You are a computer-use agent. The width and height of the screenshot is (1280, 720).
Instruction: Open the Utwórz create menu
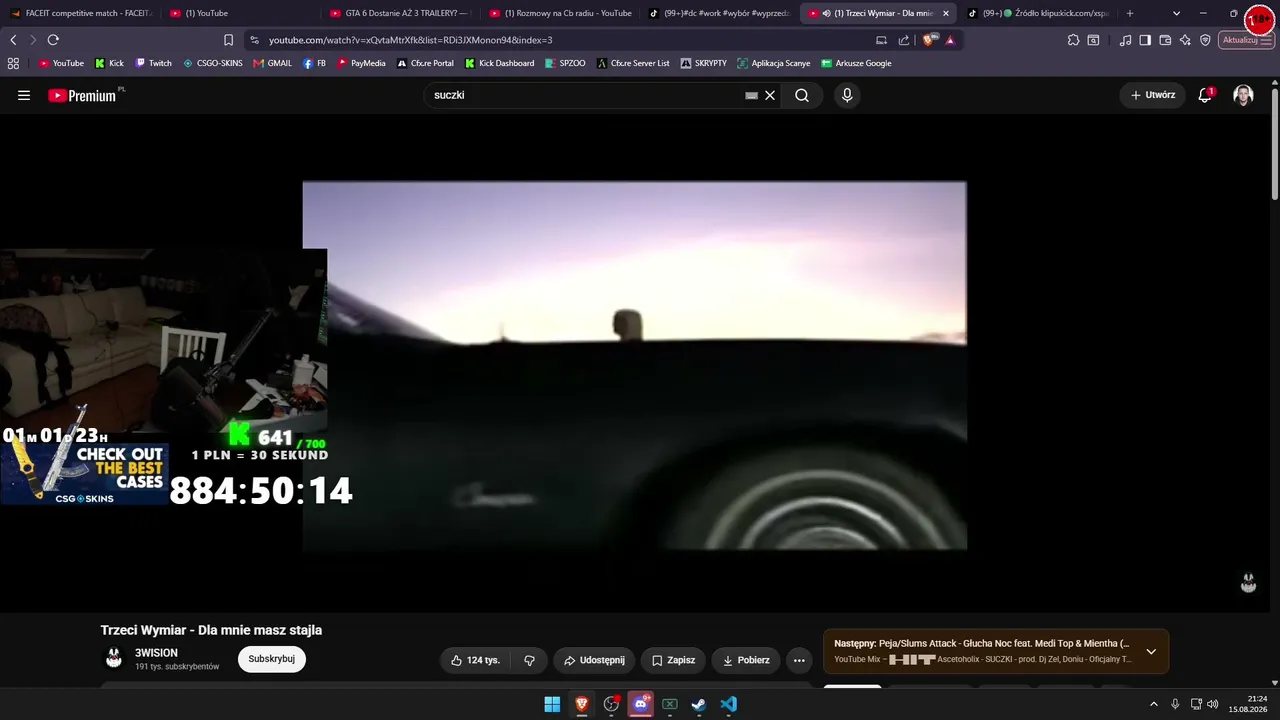pos(1153,95)
